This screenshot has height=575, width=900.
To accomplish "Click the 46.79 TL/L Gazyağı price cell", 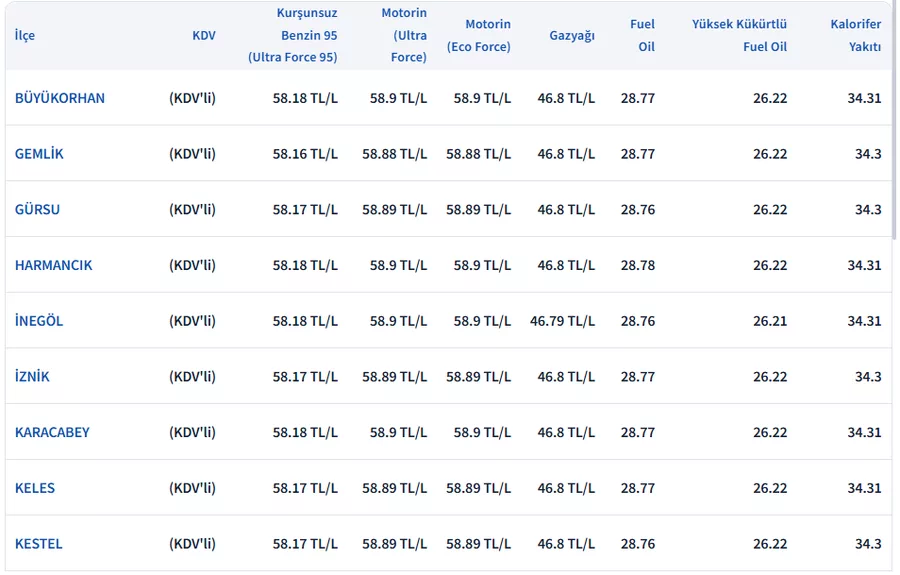I will [562, 321].
